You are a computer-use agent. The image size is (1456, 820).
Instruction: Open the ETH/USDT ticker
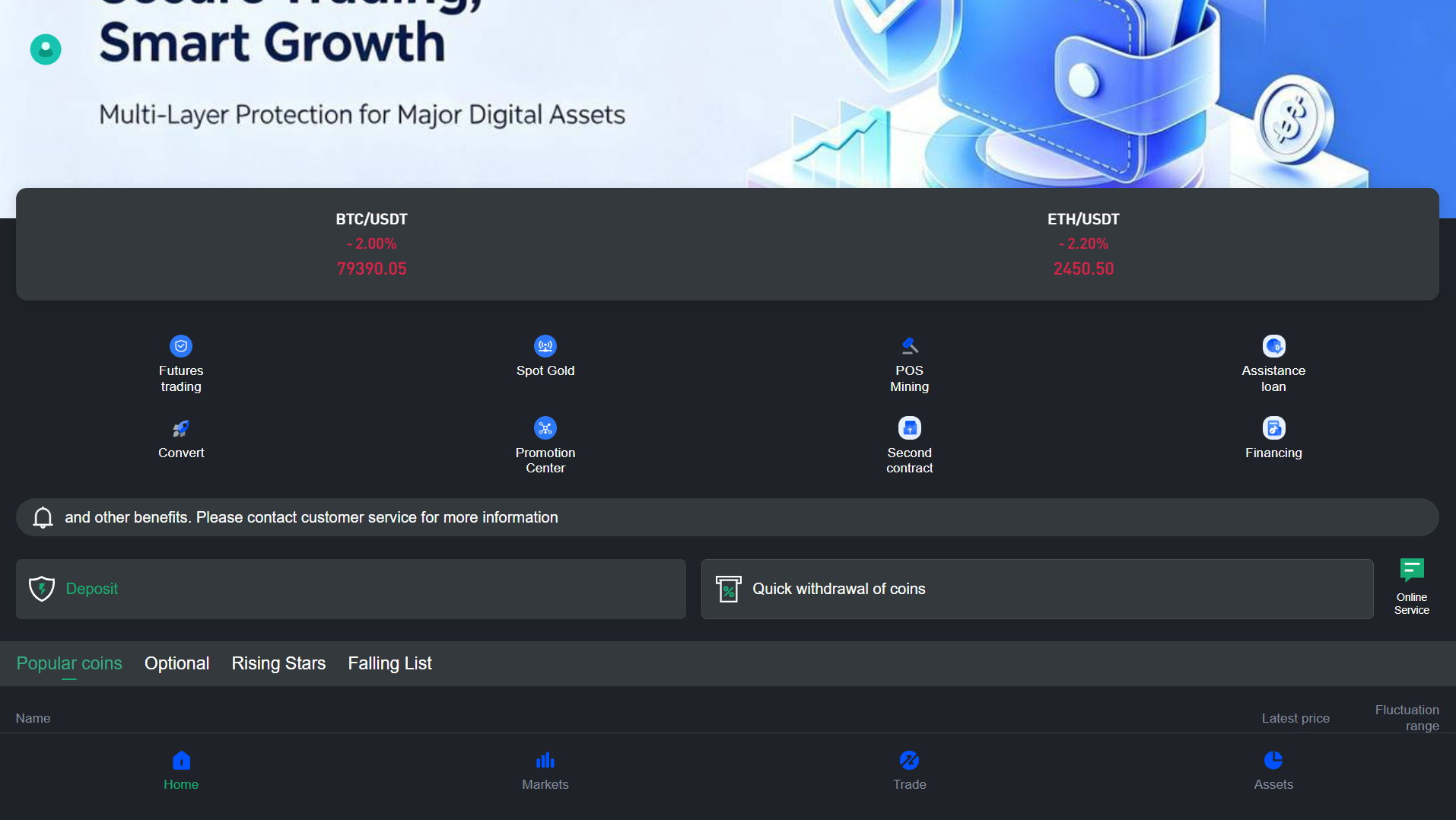point(1083,244)
